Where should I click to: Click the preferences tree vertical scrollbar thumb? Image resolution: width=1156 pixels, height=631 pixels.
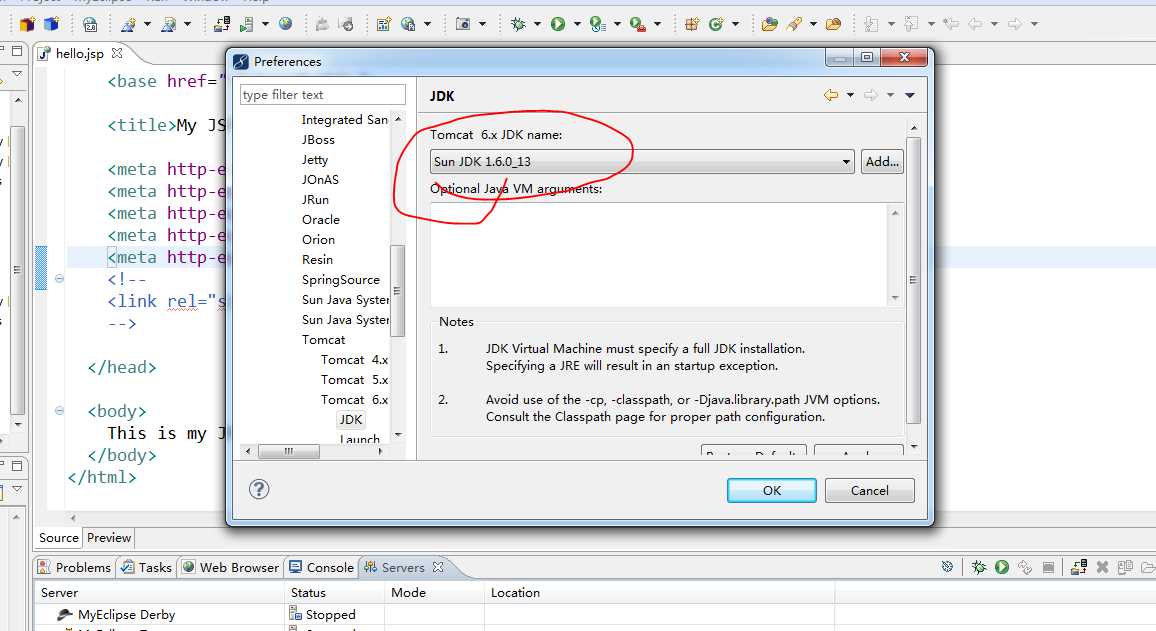tap(397, 290)
